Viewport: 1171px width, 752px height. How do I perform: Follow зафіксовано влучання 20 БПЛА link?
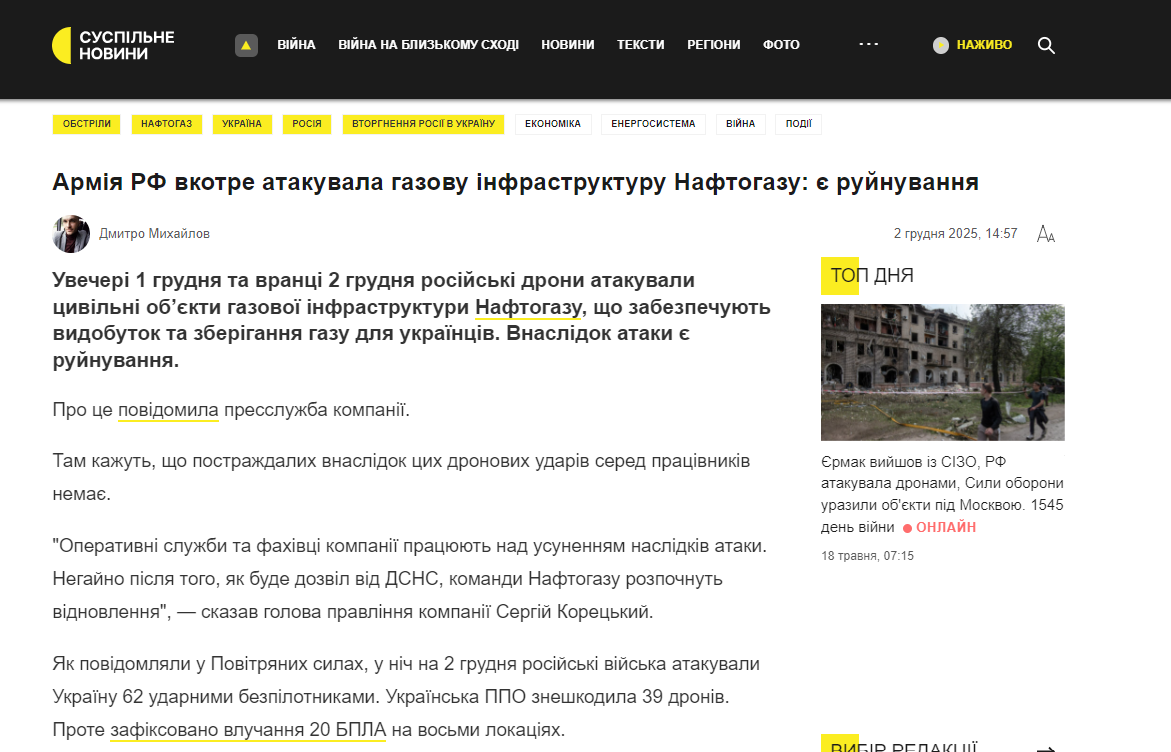[x=248, y=730]
